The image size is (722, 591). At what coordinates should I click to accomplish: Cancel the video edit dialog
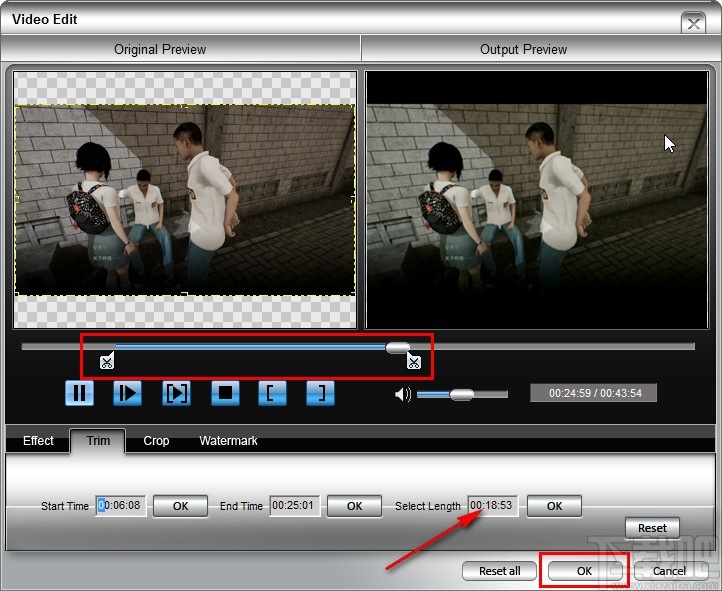click(670, 571)
